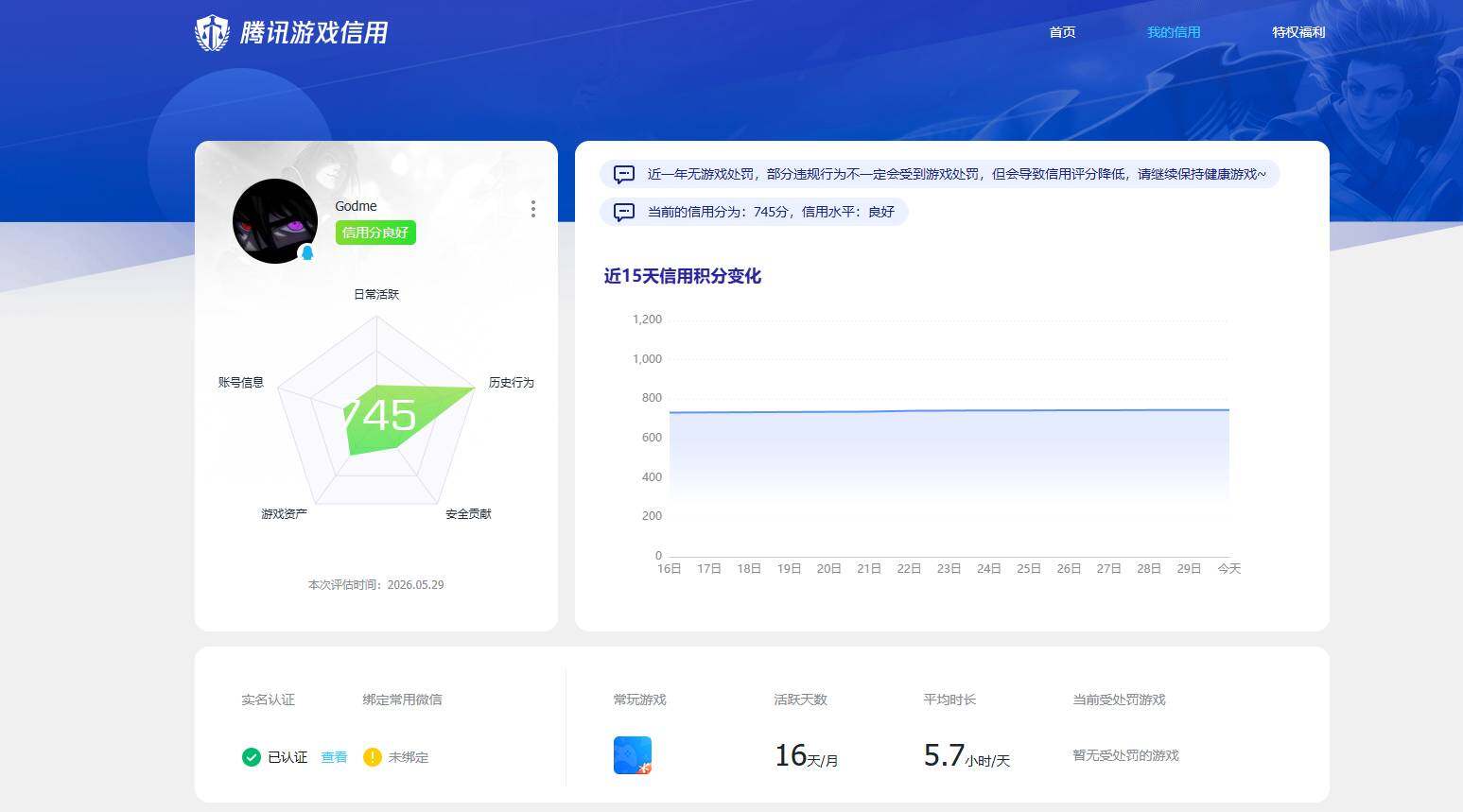The image size is (1463, 812).
Task: Click the 日常活跃 radar label
Action: (x=376, y=294)
